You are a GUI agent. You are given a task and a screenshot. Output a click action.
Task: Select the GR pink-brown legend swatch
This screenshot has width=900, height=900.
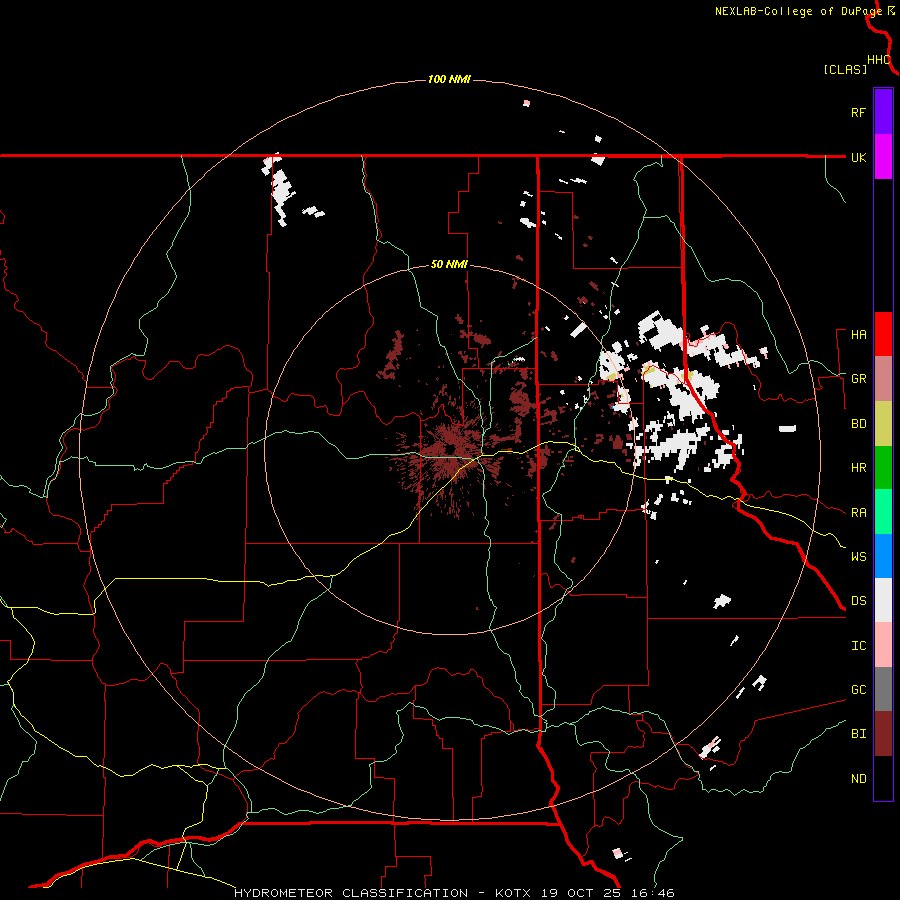tap(883, 378)
